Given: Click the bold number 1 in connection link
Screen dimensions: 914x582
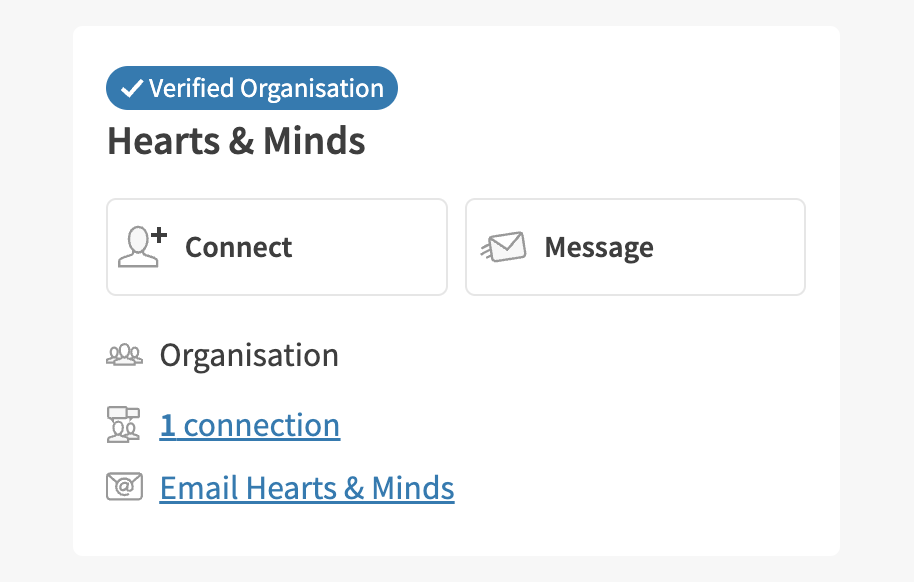Looking at the screenshot, I should coord(168,426).
